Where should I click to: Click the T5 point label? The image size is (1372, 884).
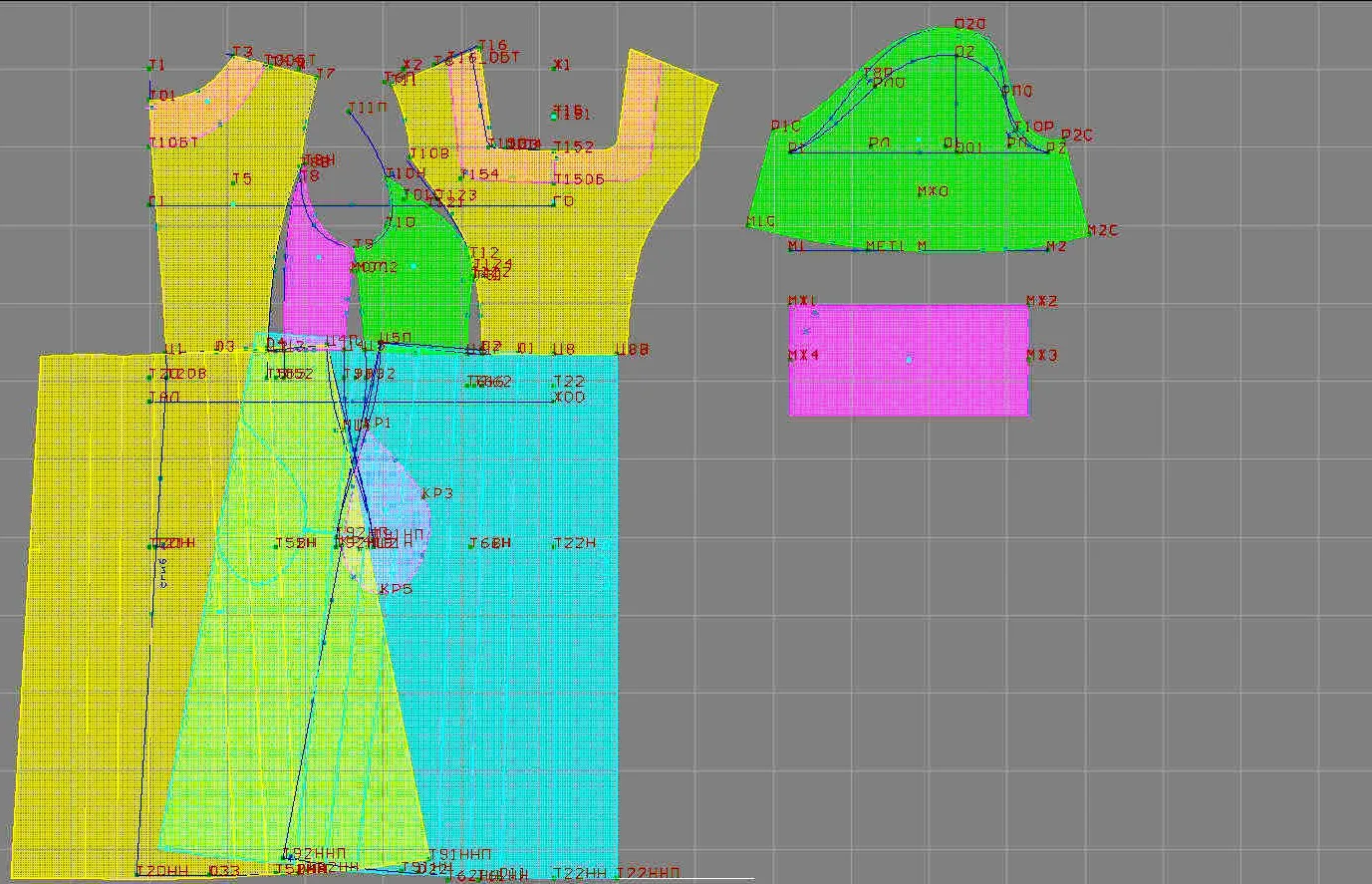tap(242, 178)
